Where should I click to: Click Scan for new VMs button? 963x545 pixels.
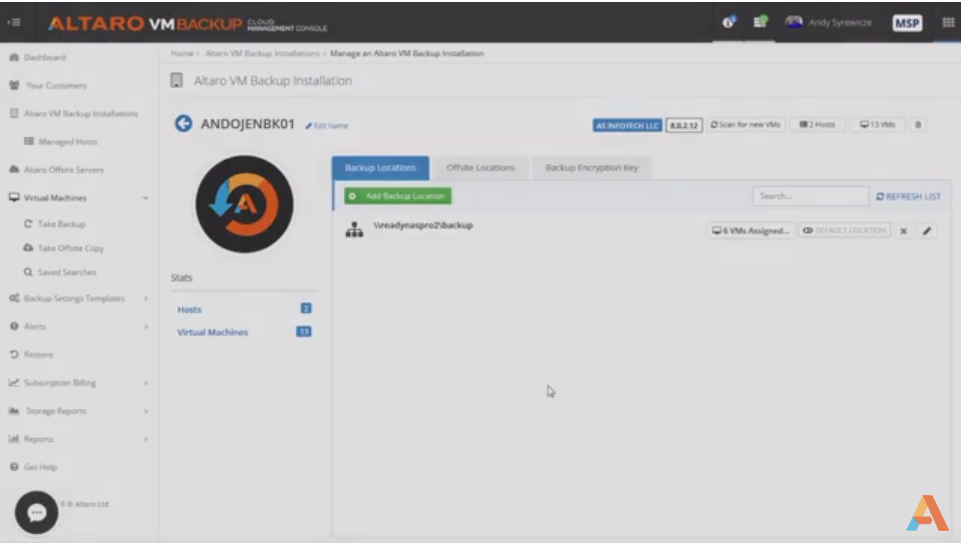coord(745,125)
